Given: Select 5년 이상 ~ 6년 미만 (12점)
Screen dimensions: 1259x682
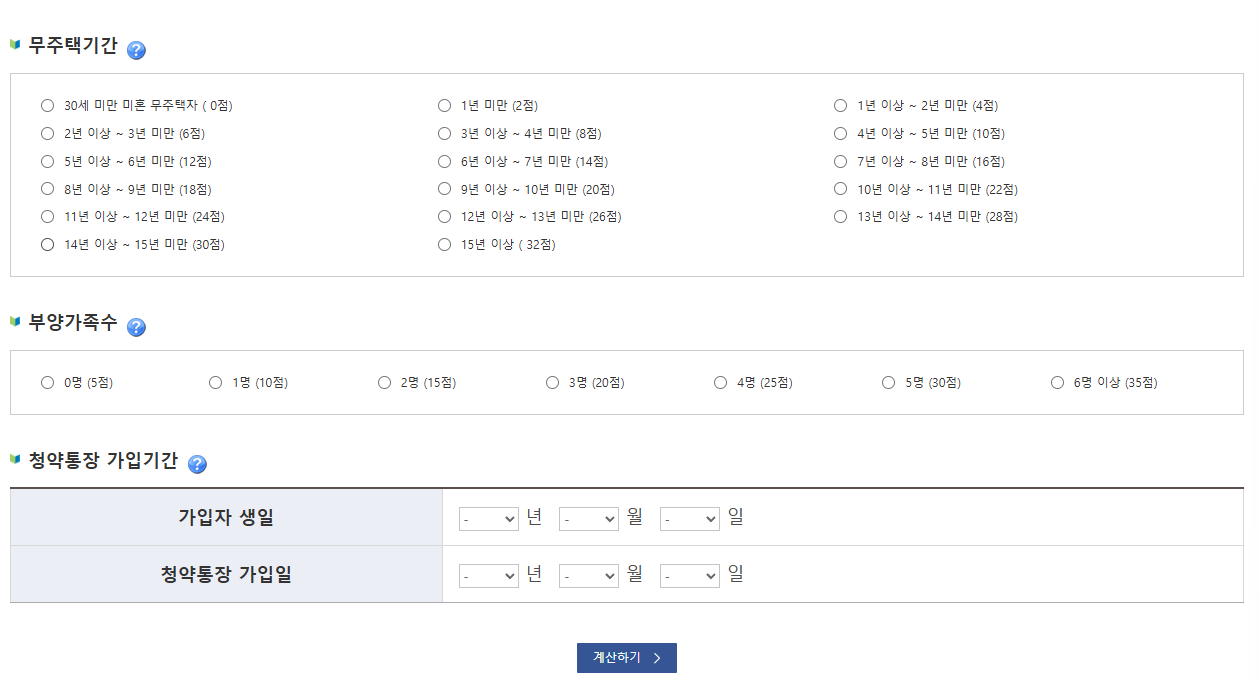Looking at the screenshot, I should click(47, 160).
